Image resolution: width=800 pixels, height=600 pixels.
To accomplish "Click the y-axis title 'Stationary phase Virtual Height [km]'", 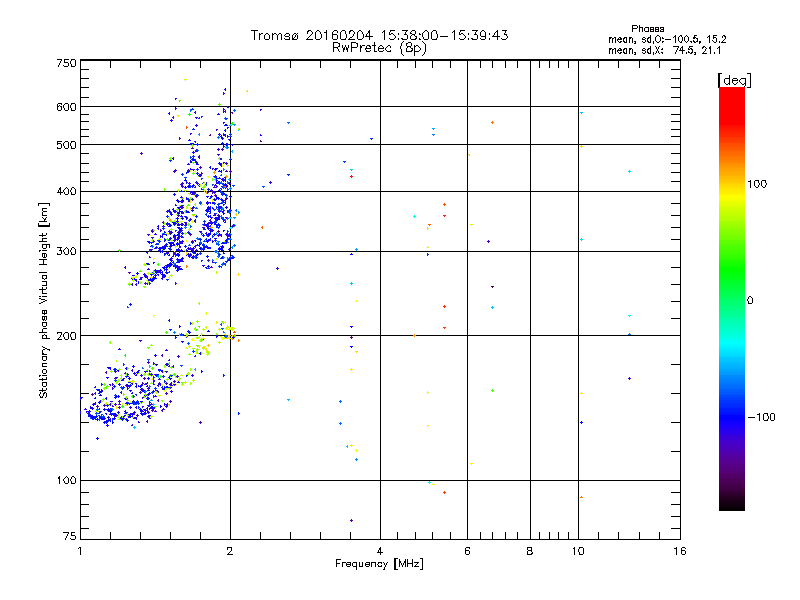I will [x=44, y=300].
